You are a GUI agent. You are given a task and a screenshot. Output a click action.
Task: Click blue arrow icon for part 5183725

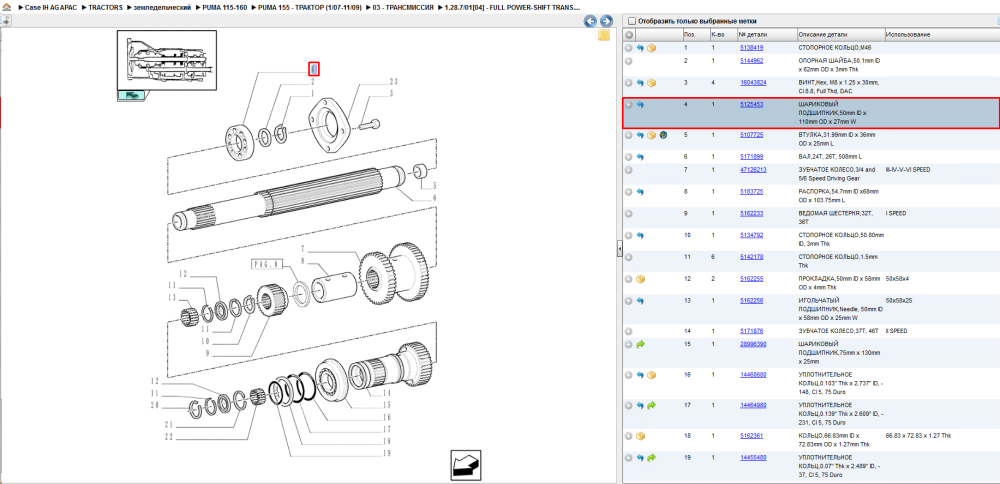[x=640, y=192]
